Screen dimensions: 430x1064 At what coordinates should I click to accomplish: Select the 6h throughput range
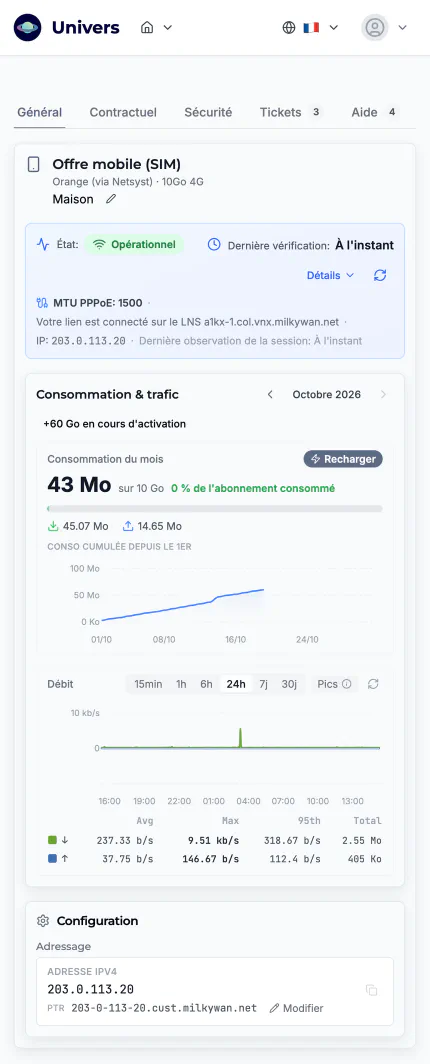click(x=206, y=684)
